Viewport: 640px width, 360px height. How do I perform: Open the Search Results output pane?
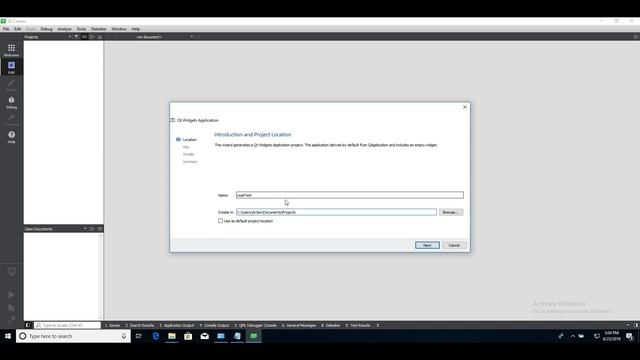[x=140, y=325]
